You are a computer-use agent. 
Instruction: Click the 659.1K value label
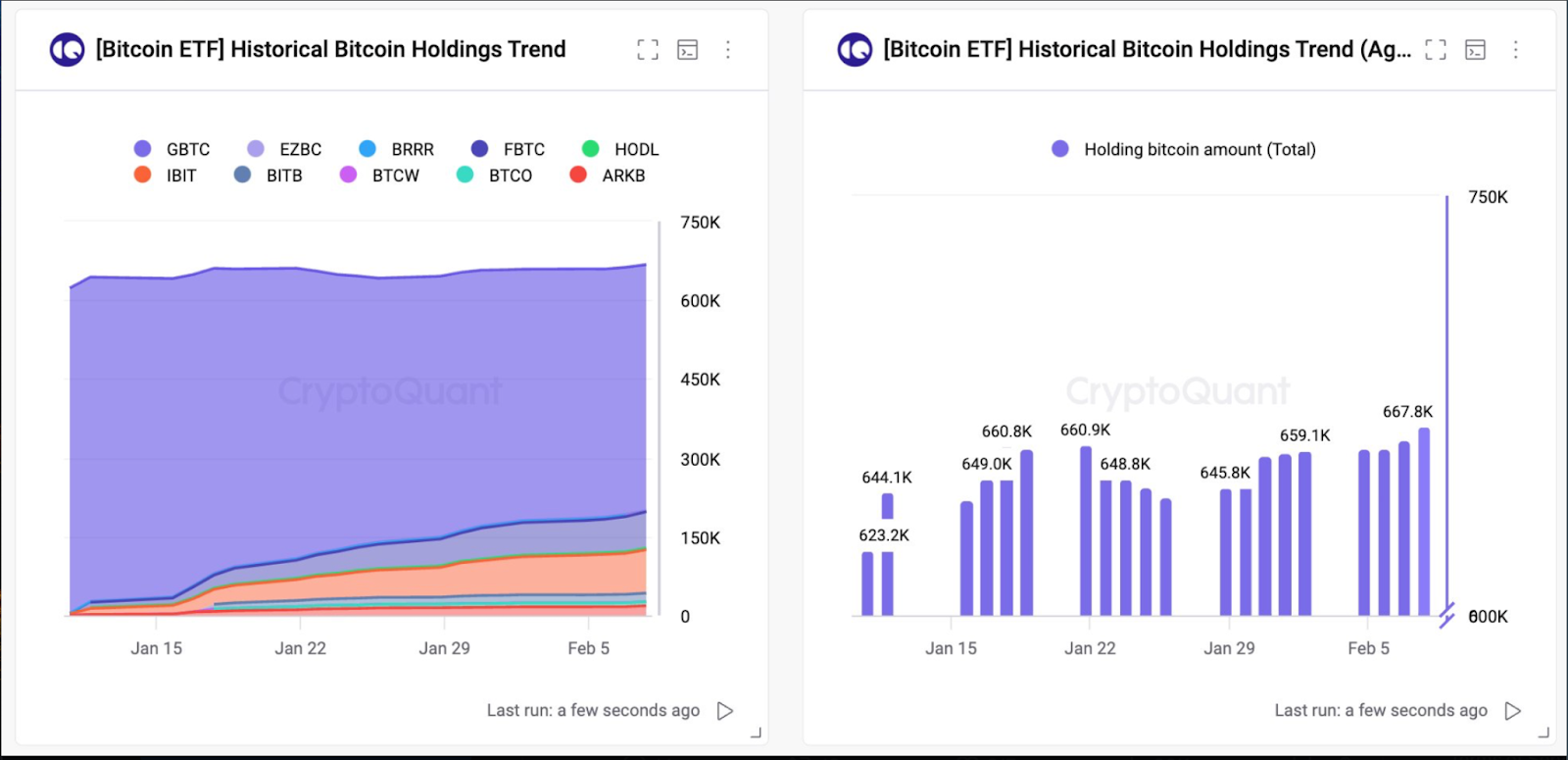coord(1304,435)
